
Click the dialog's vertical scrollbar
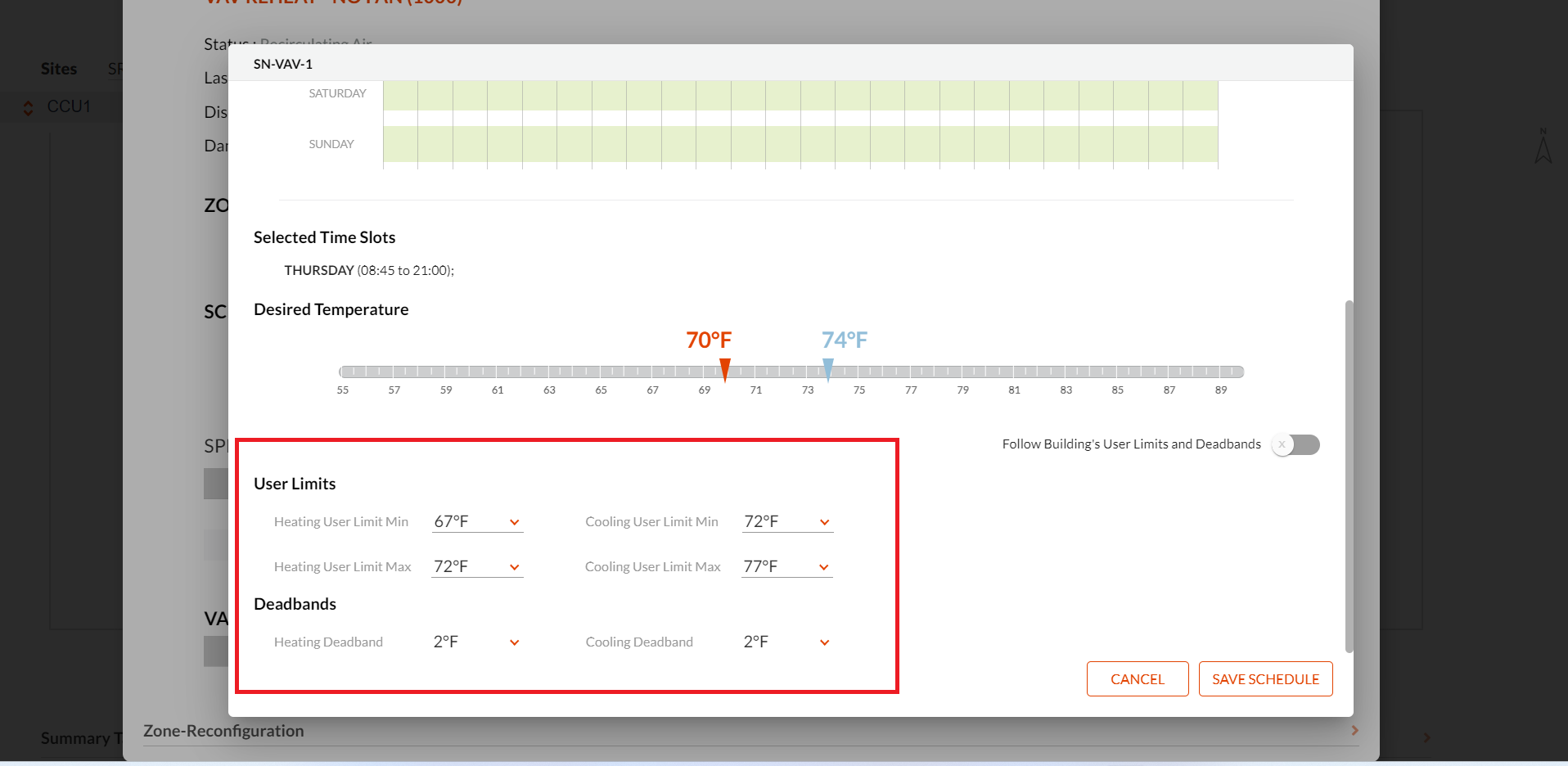coord(1349,476)
